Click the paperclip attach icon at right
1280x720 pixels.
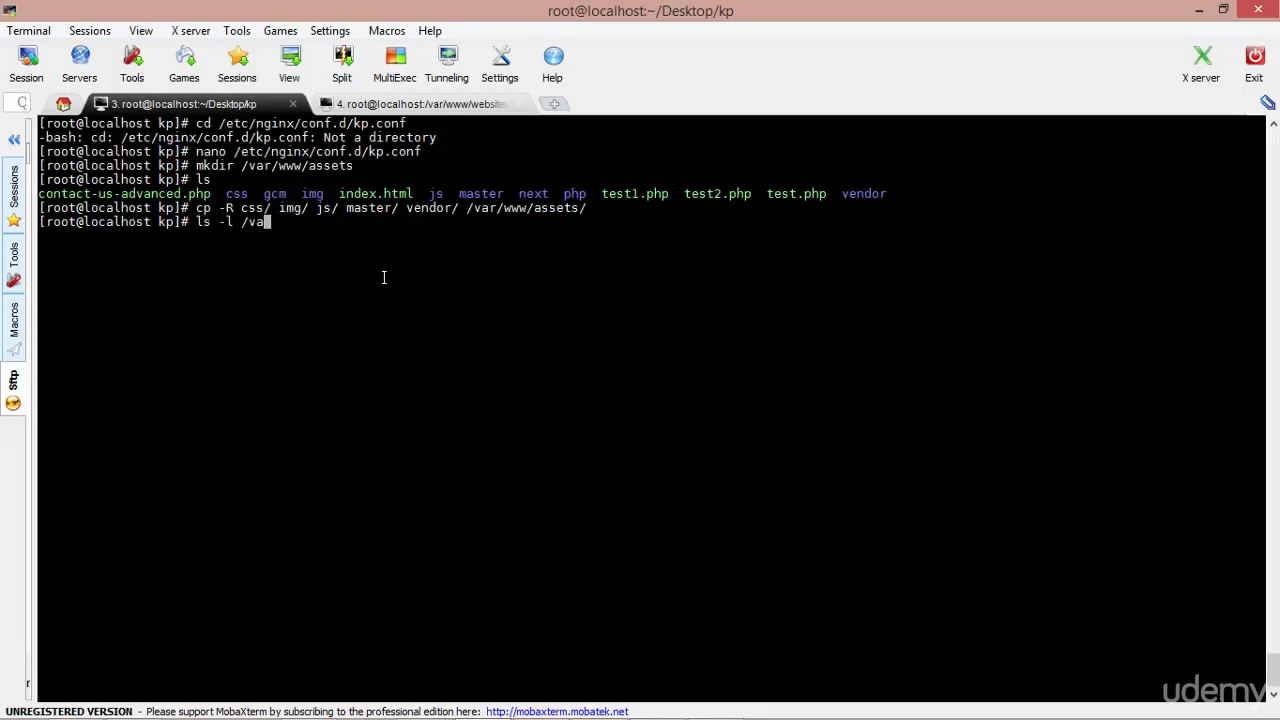[1267, 103]
